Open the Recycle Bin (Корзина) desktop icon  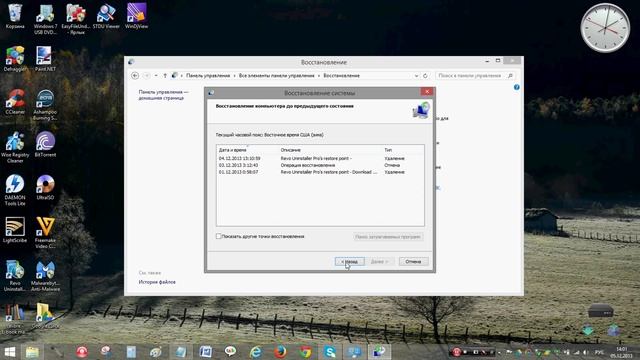pyautogui.click(x=15, y=16)
